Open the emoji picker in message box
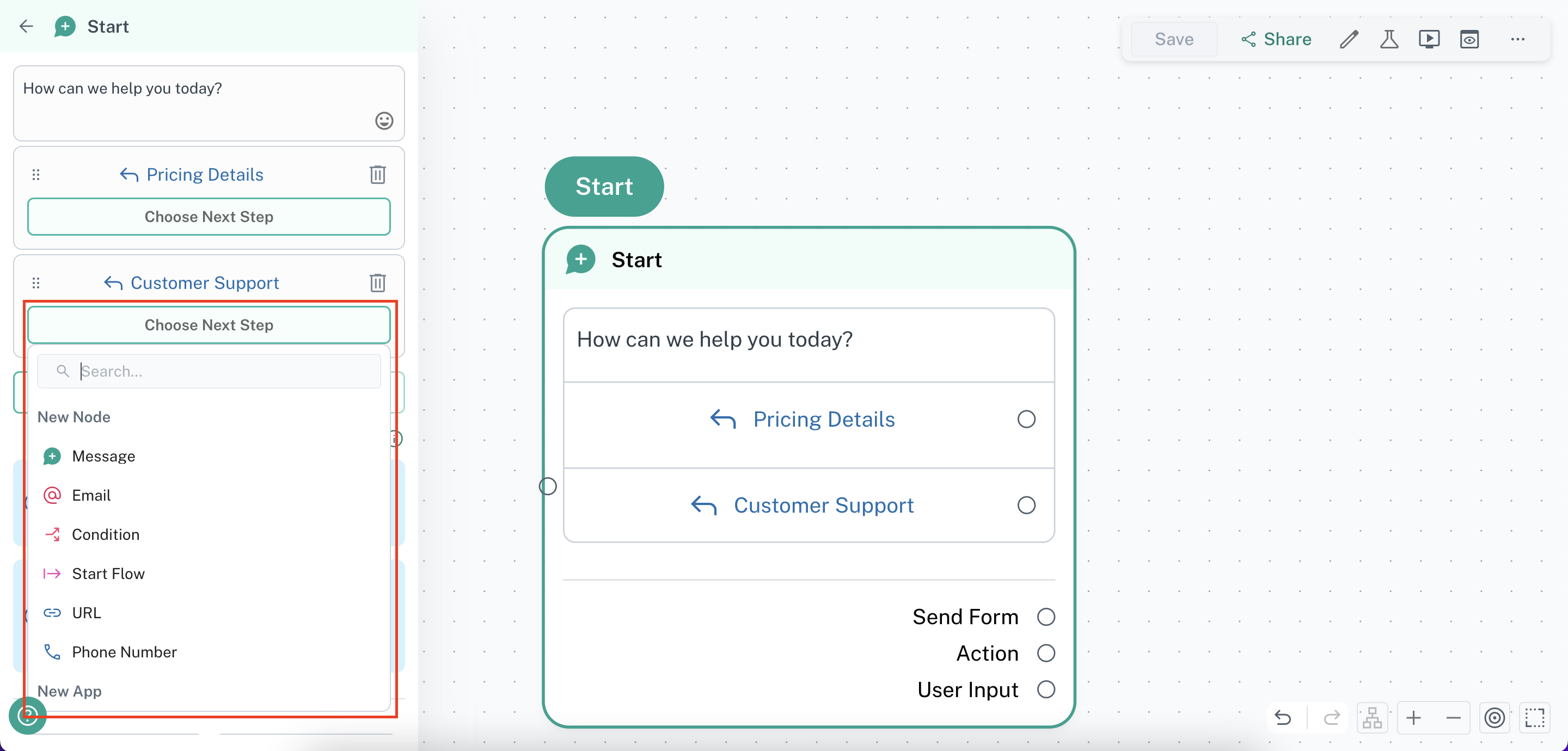1568x751 pixels. (x=384, y=120)
